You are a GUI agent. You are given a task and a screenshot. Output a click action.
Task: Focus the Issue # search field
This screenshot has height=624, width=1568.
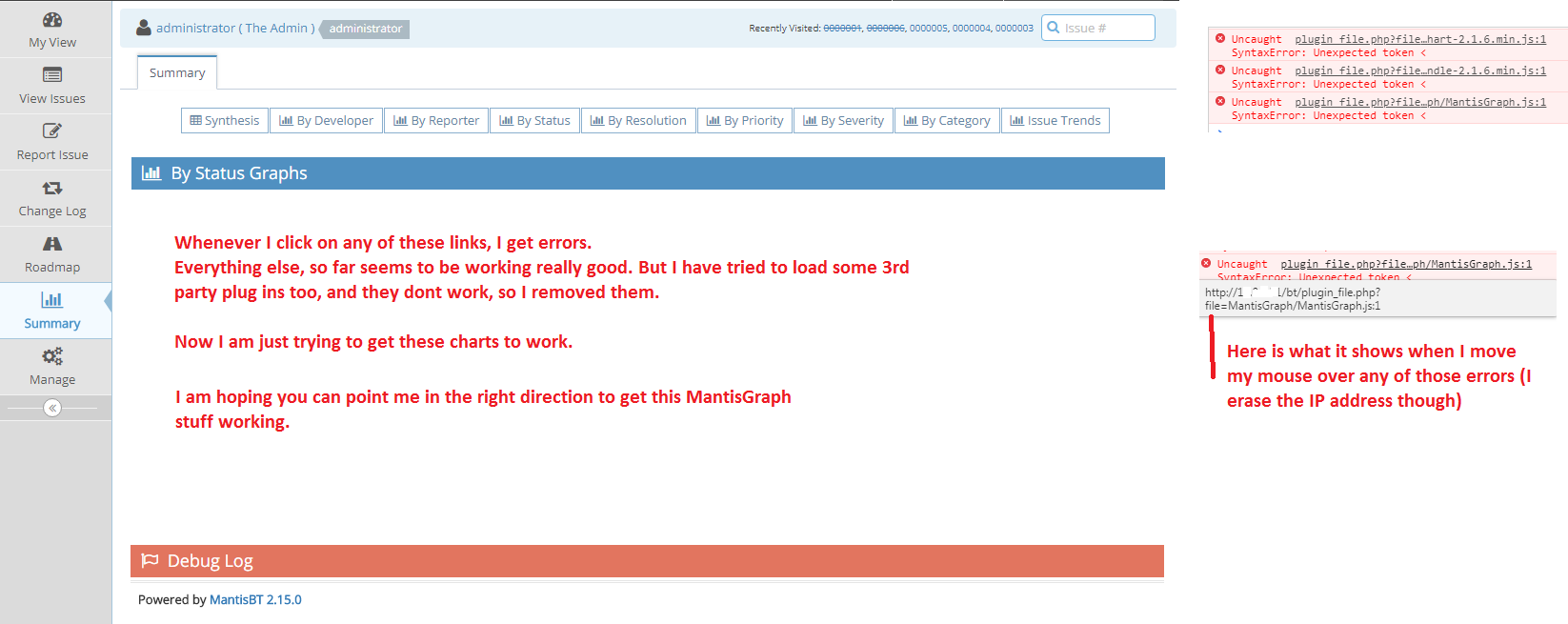pyautogui.click(x=1098, y=28)
